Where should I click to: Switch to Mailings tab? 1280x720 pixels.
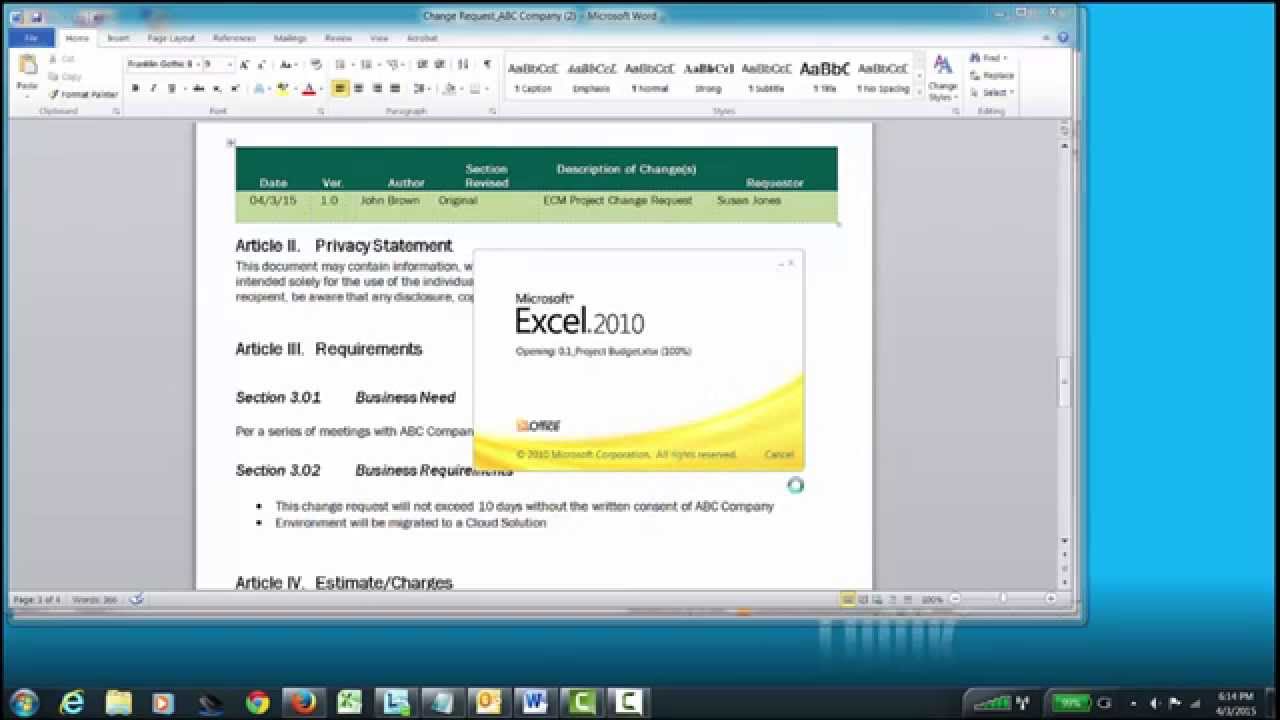pyautogui.click(x=290, y=38)
